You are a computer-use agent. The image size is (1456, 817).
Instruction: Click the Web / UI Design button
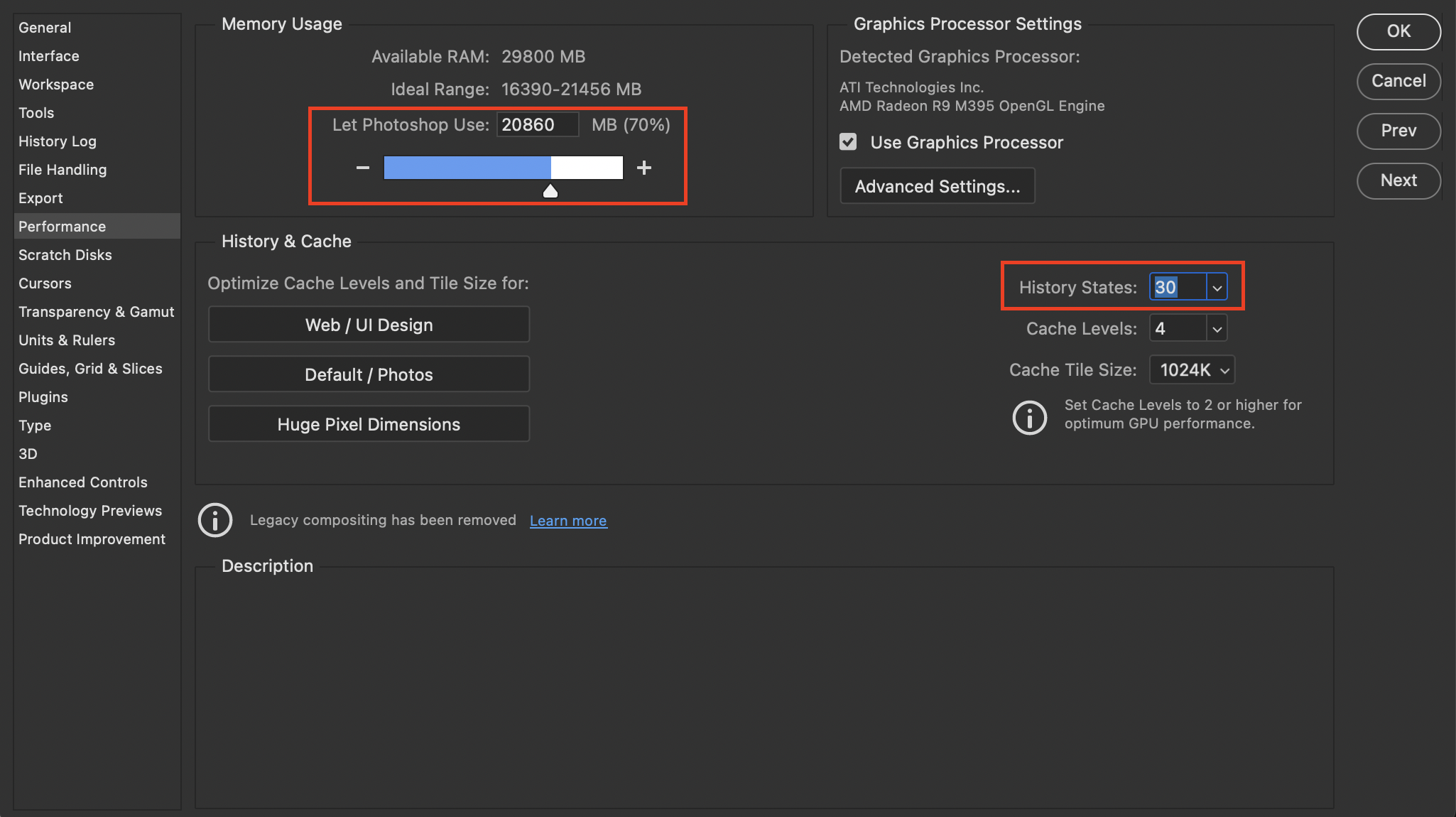[x=369, y=325]
